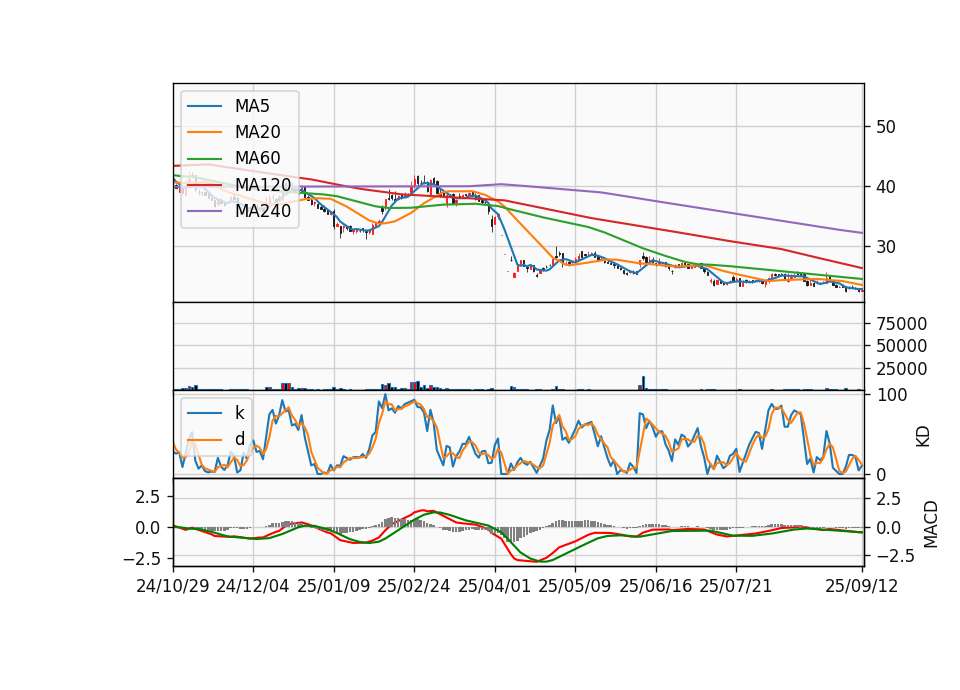Click the 75000 volume axis label

click(902, 323)
